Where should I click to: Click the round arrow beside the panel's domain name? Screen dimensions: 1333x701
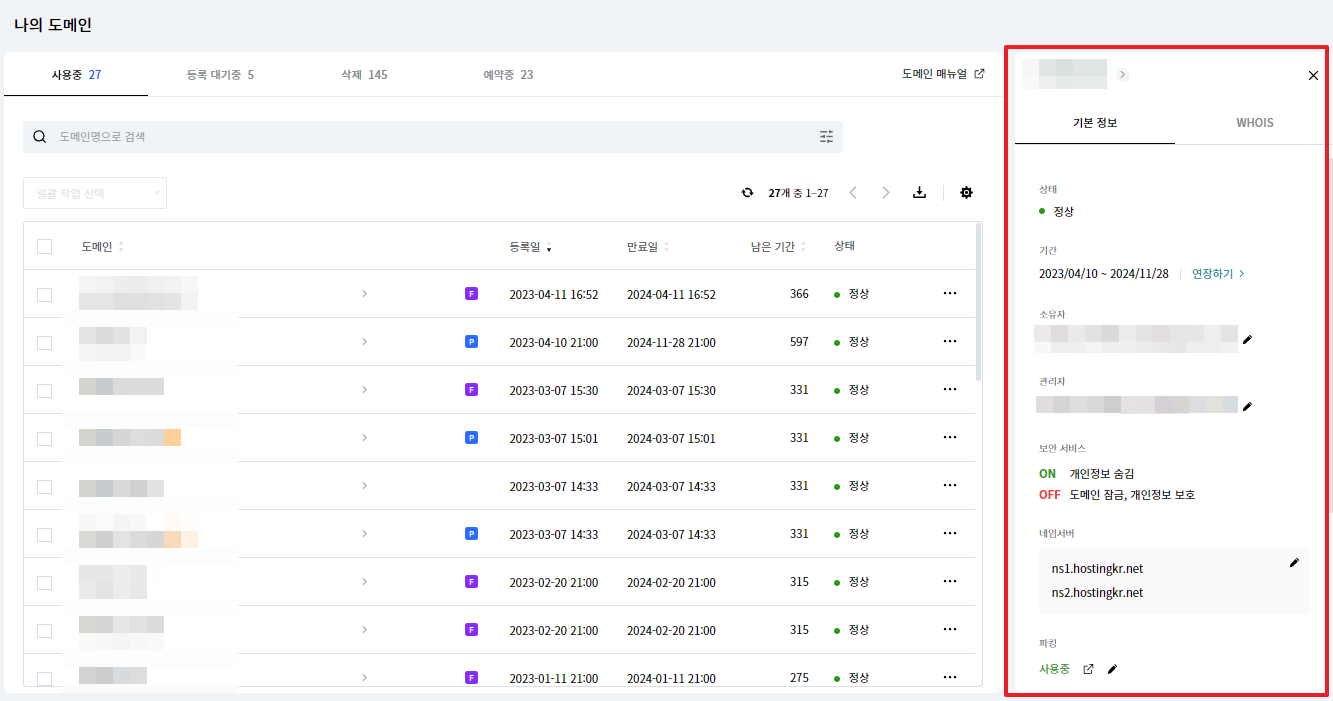[1122, 75]
